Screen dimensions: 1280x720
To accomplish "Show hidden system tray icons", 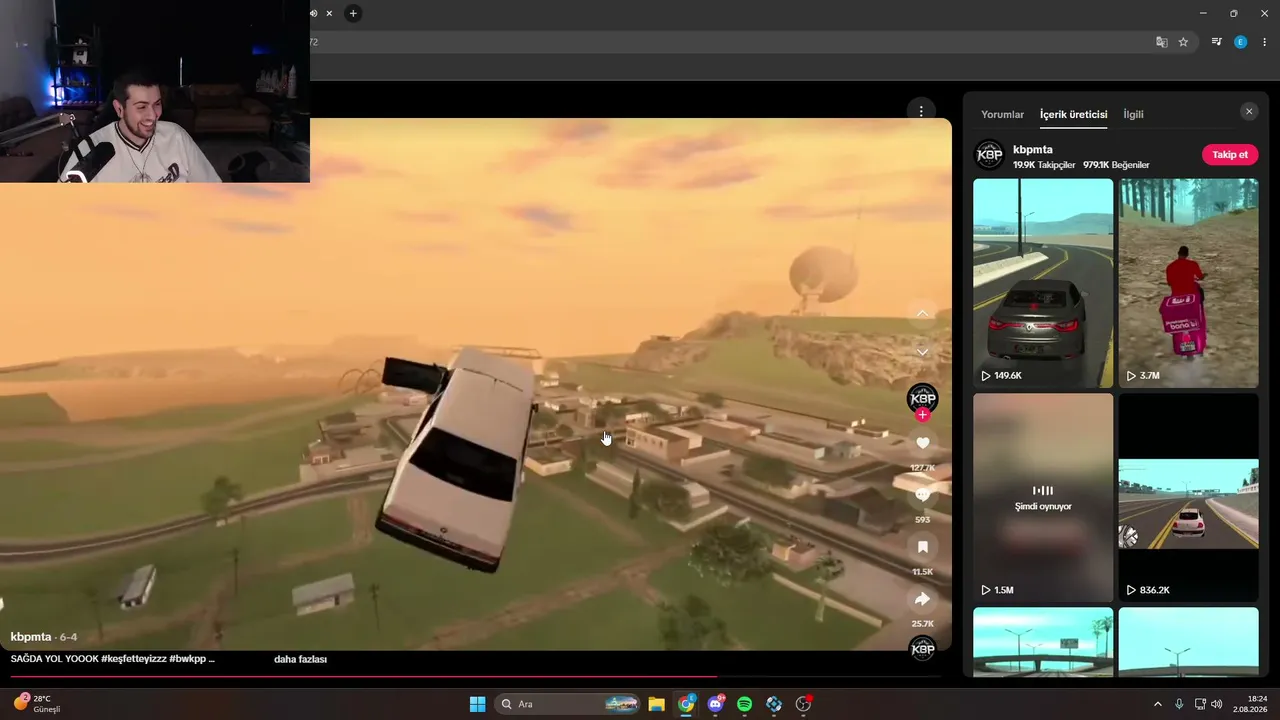I will [x=1158, y=704].
